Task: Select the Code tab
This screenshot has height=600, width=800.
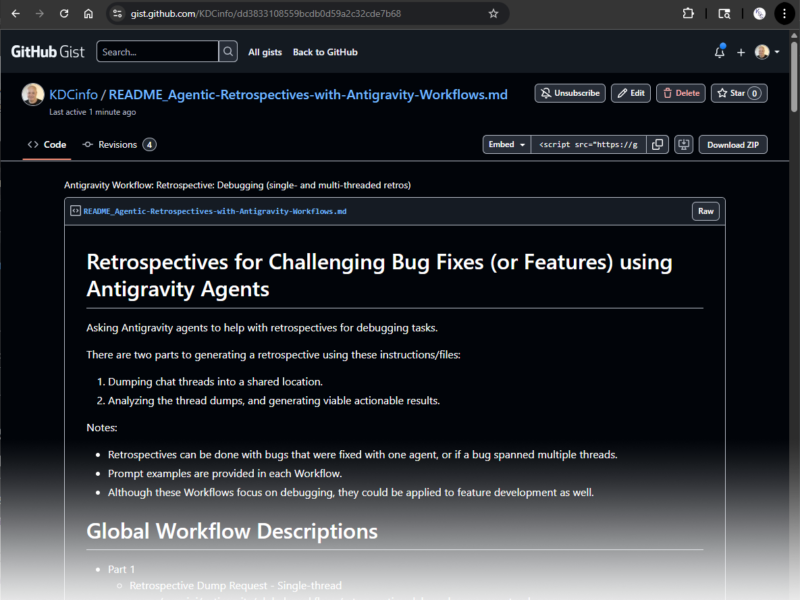Action: [47, 144]
